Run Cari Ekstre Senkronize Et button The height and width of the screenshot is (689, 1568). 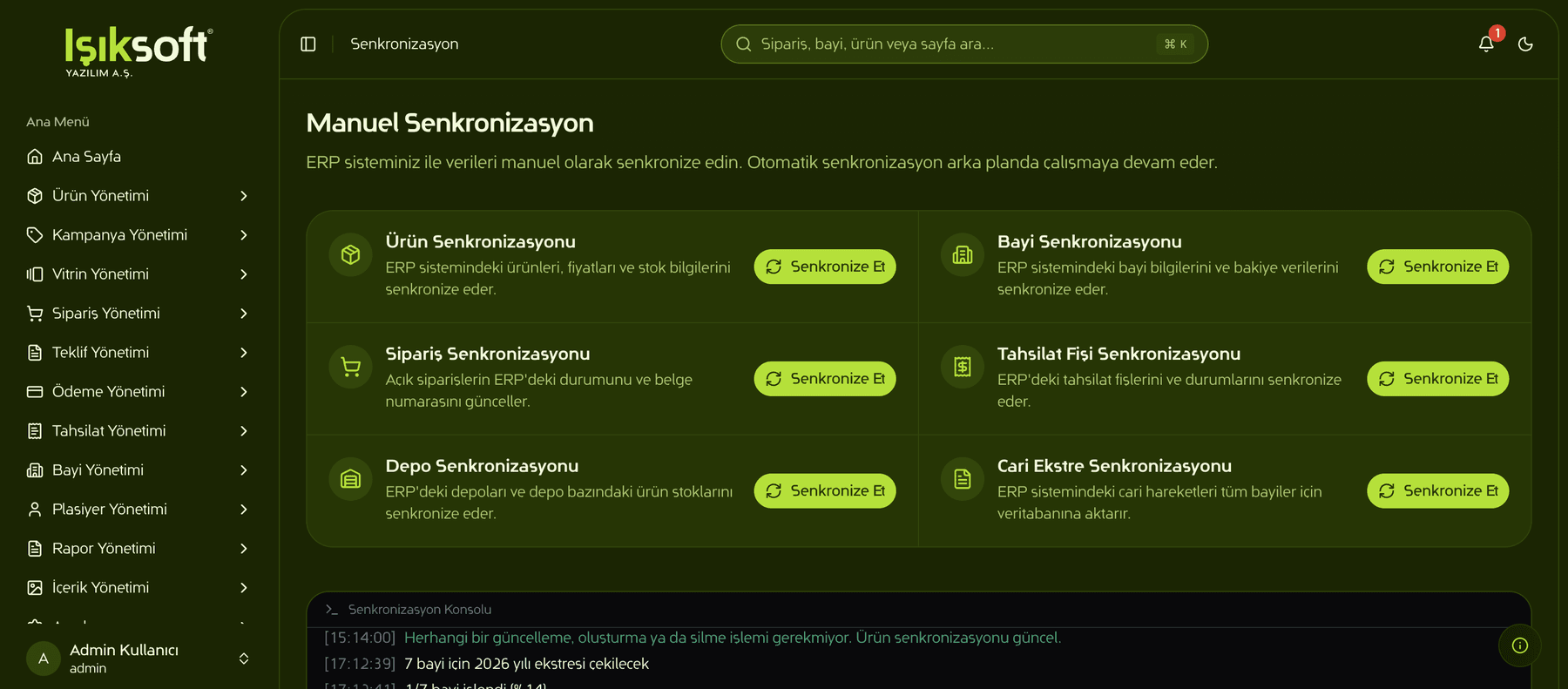point(1438,491)
